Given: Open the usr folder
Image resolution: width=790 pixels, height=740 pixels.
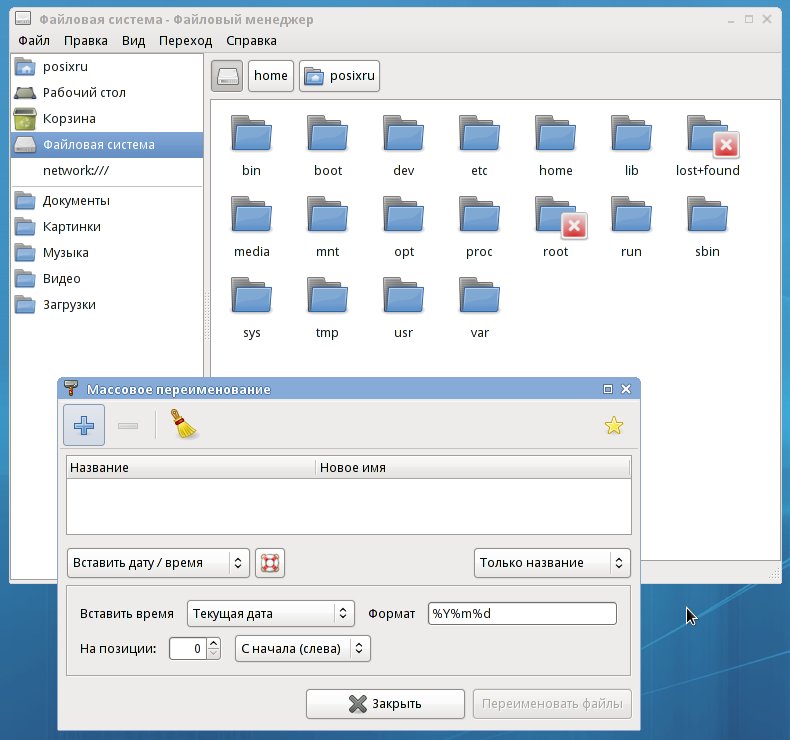Looking at the screenshot, I should [x=404, y=307].
